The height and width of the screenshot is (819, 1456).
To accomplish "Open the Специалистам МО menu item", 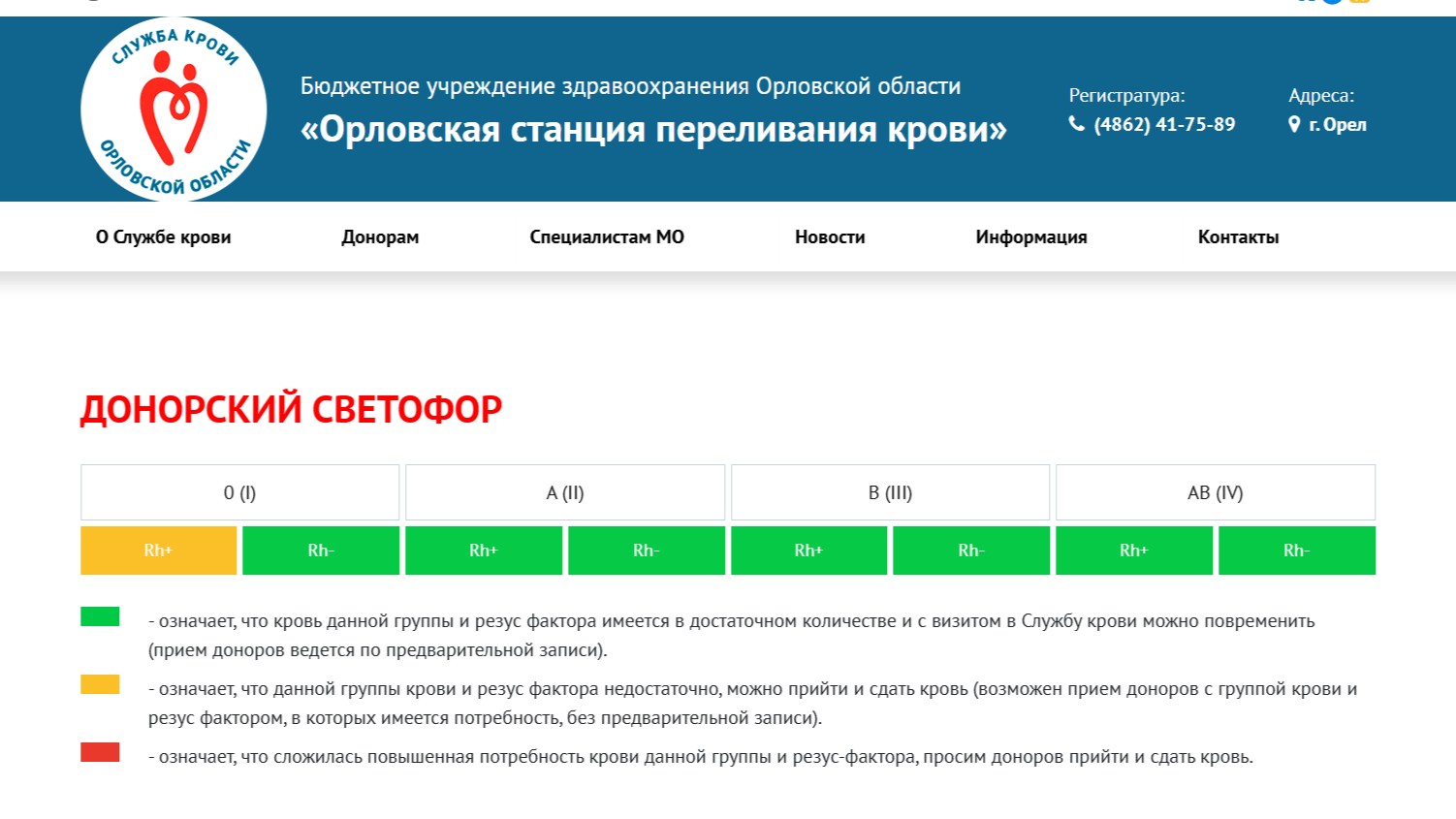I will click(x=607, y=236).
